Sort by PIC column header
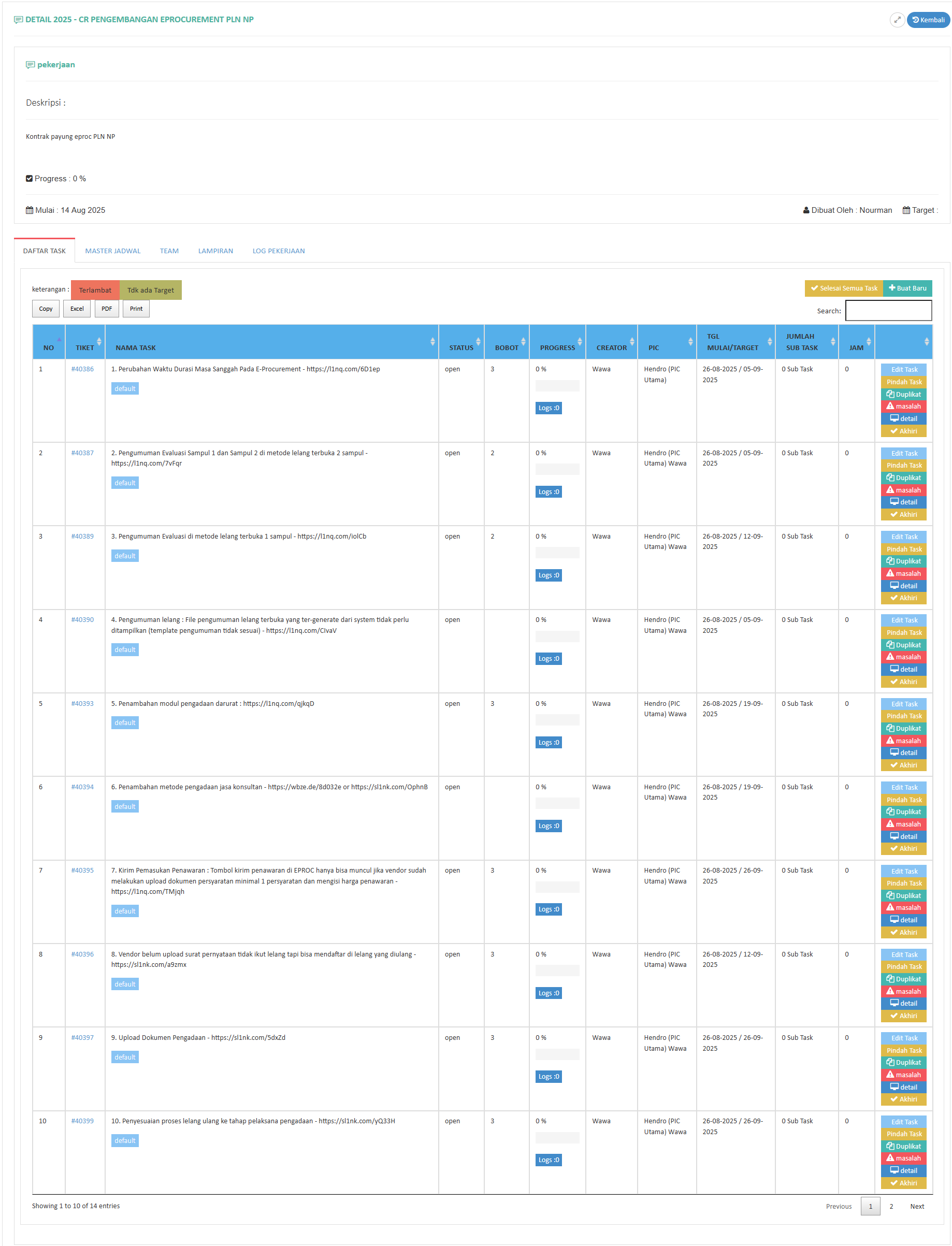Screen dimensions: 952x1246 [x=667, y=342]
